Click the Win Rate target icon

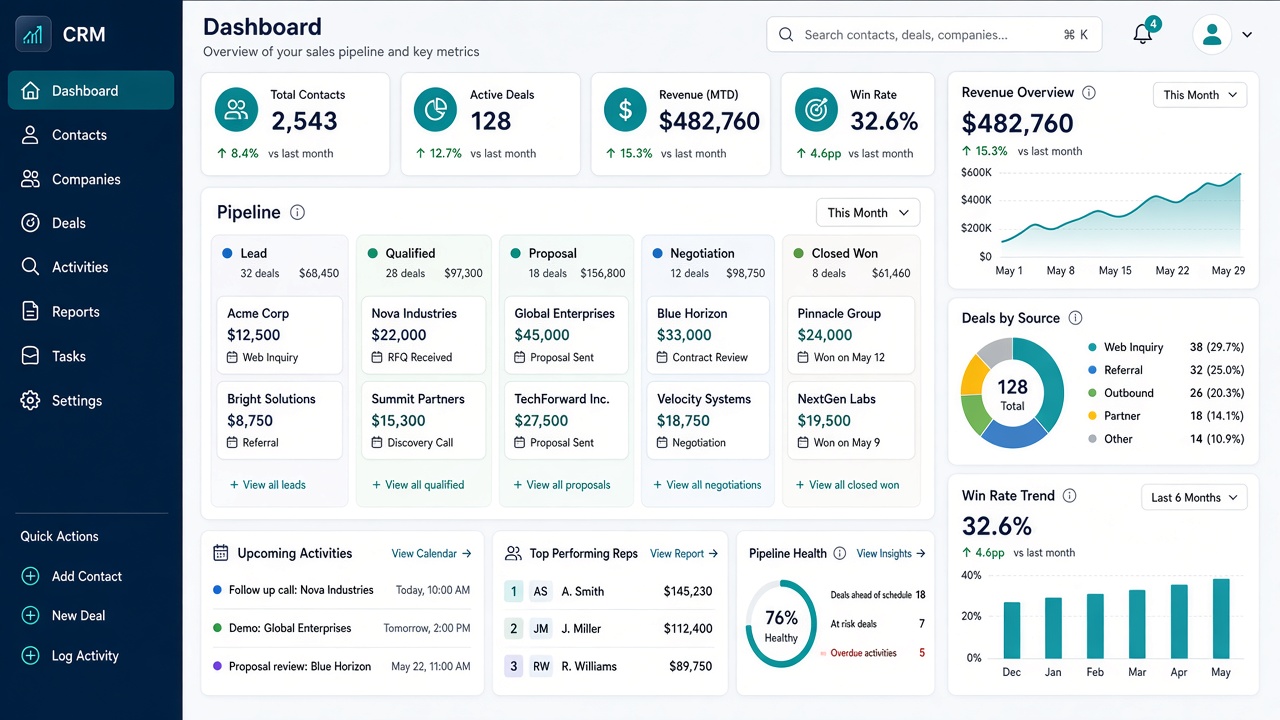coord(816,110)
